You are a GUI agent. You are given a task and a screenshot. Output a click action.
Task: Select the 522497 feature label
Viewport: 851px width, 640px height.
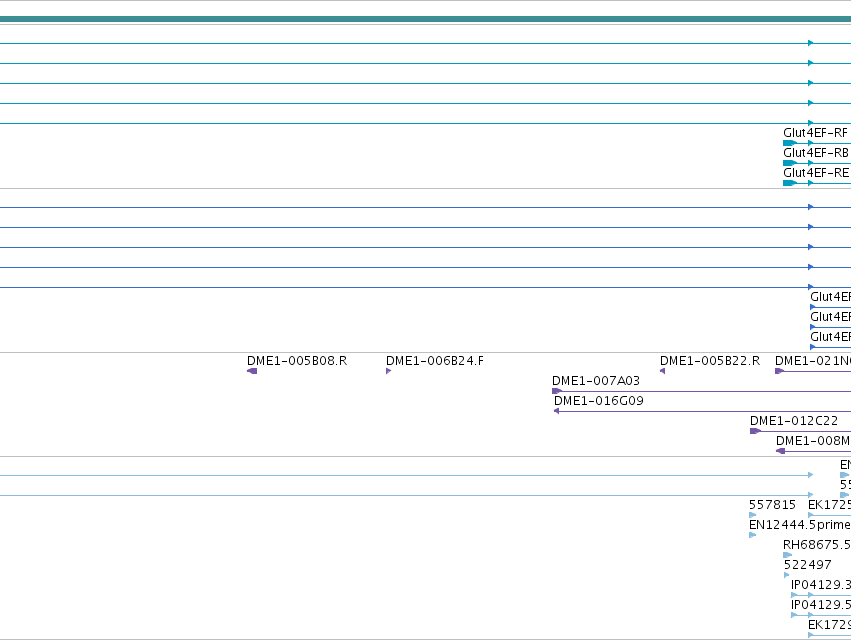click(808, 565)
